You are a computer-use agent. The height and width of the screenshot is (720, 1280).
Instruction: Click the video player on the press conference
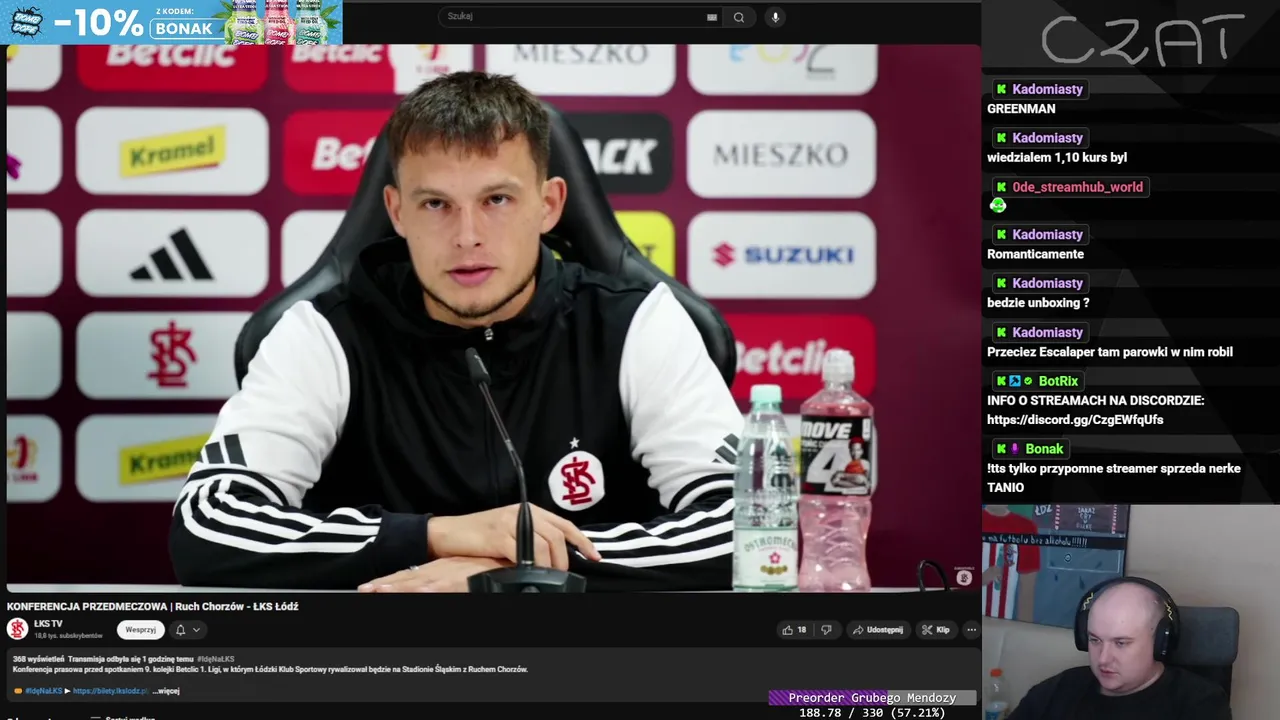click(494, 318)
